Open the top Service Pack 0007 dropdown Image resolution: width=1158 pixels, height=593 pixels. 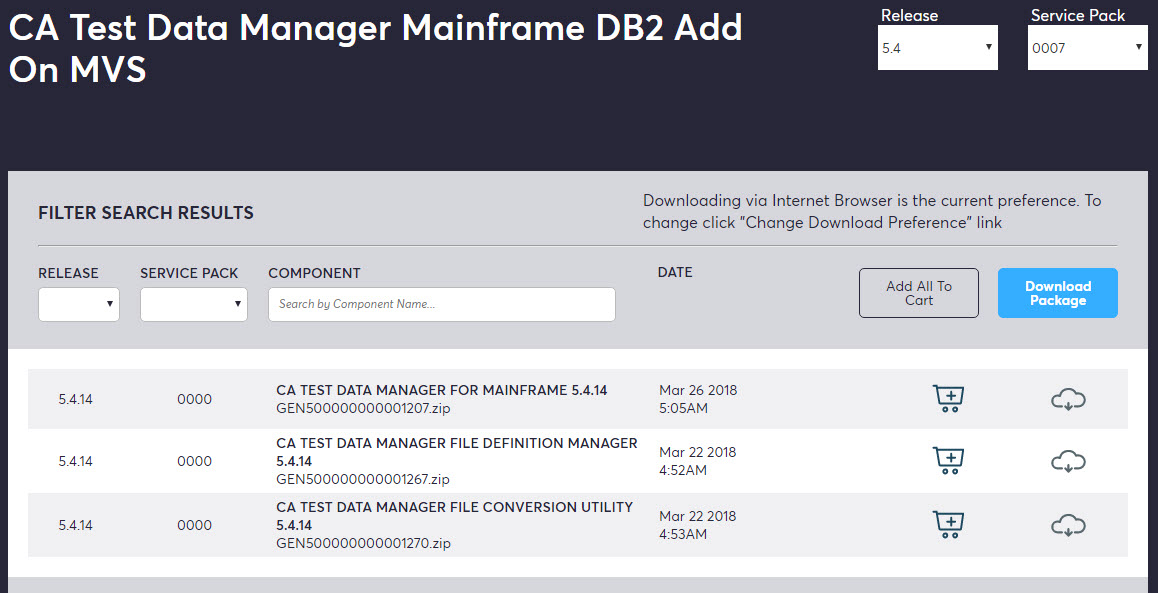1087,48
